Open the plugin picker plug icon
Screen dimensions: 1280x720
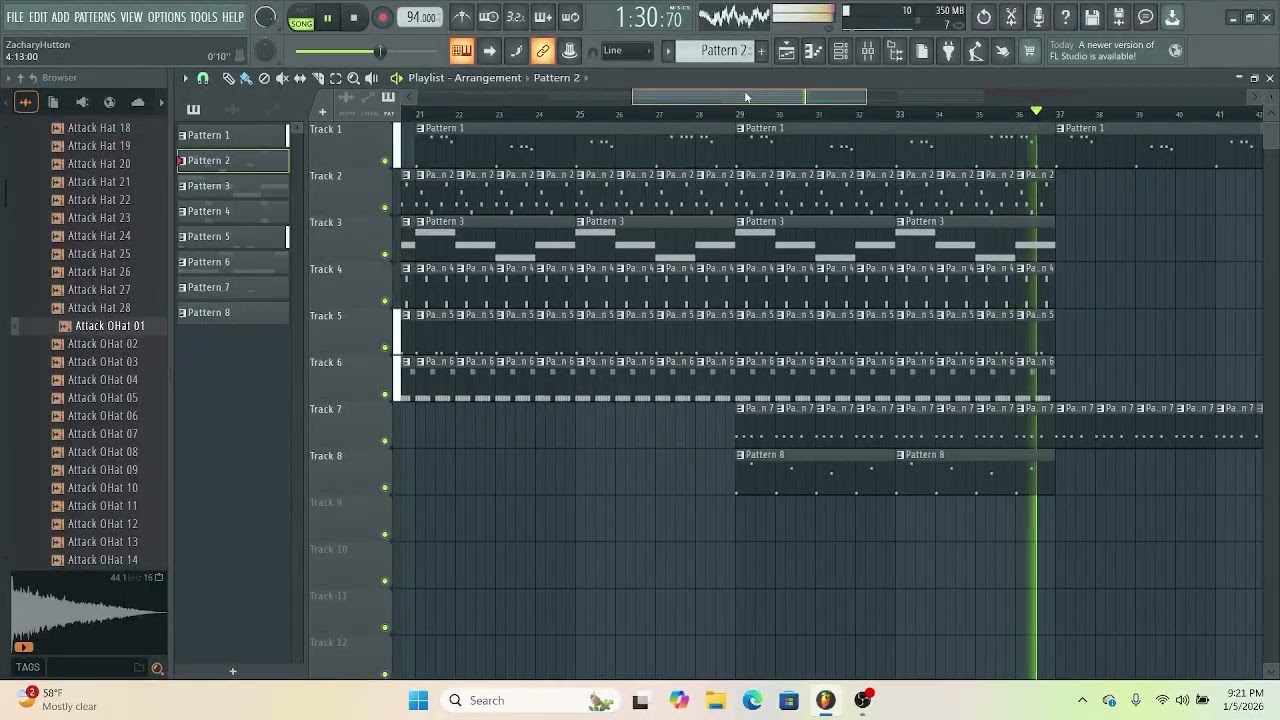tap(948, 51)
